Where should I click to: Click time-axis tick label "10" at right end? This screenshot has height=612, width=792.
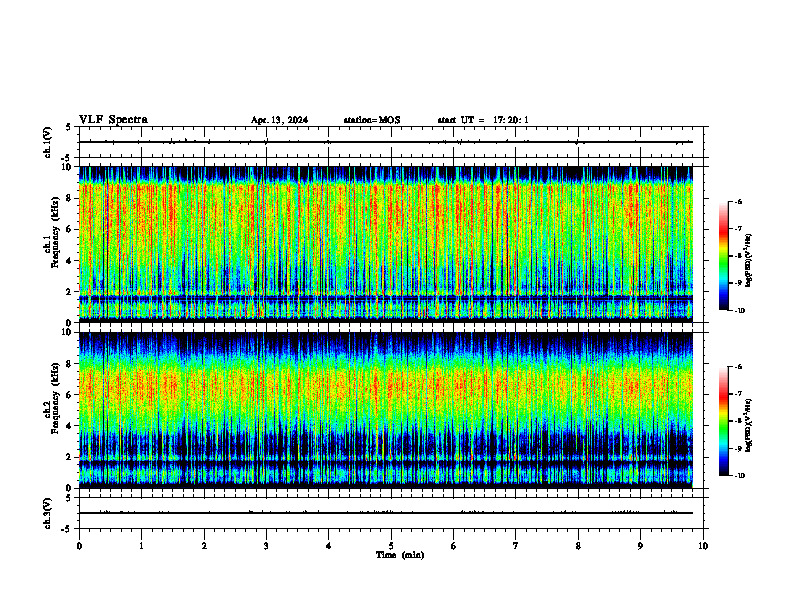703,546
